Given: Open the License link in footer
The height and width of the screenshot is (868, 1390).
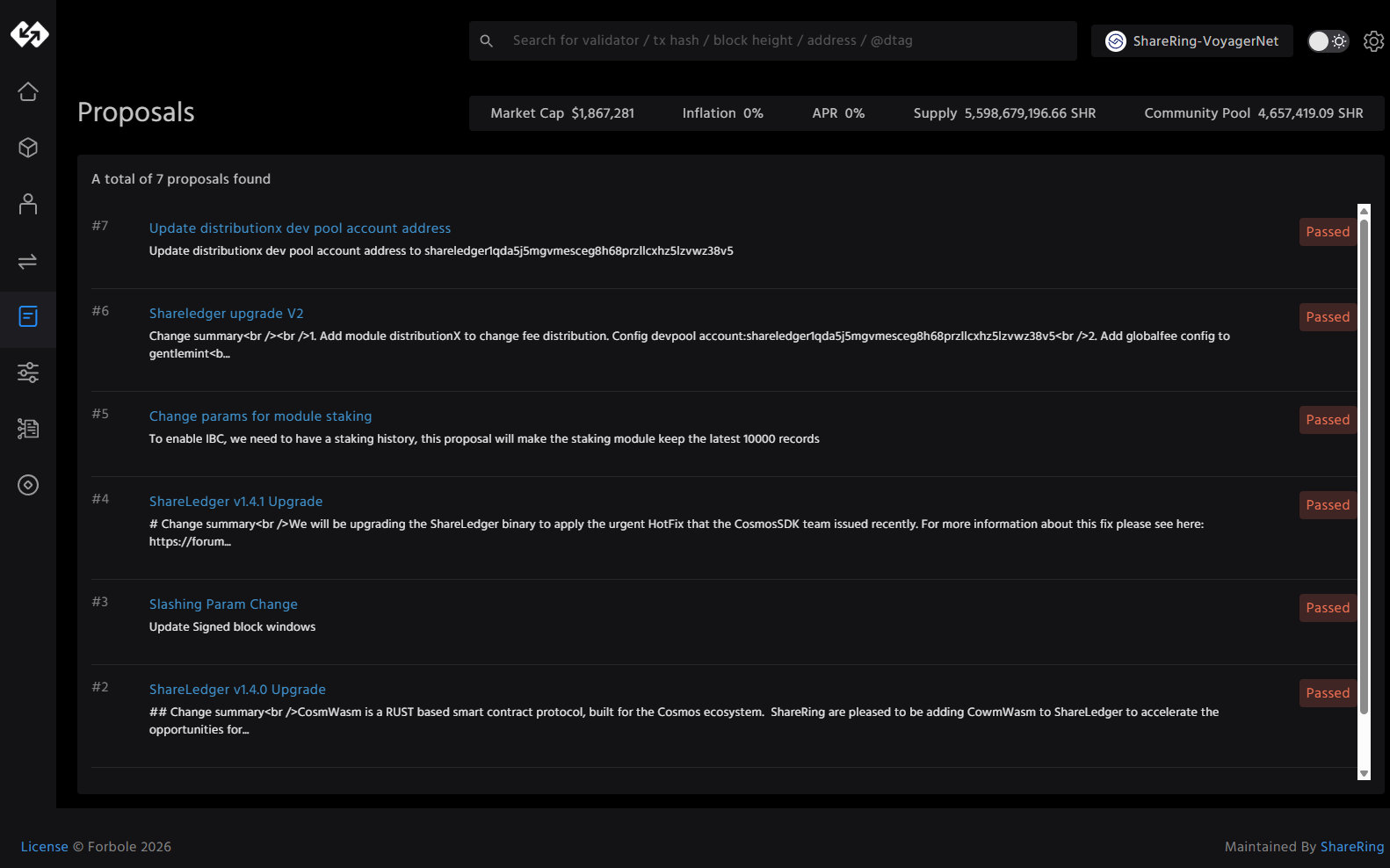Looking at the screenshot, I should point(44,847).
